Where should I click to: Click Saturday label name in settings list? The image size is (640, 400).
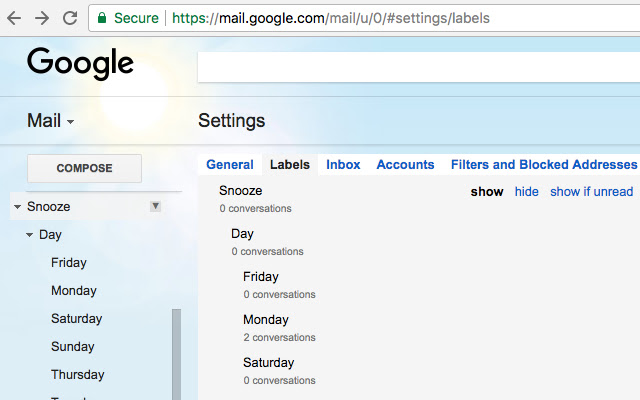click(x=269, y=362)
